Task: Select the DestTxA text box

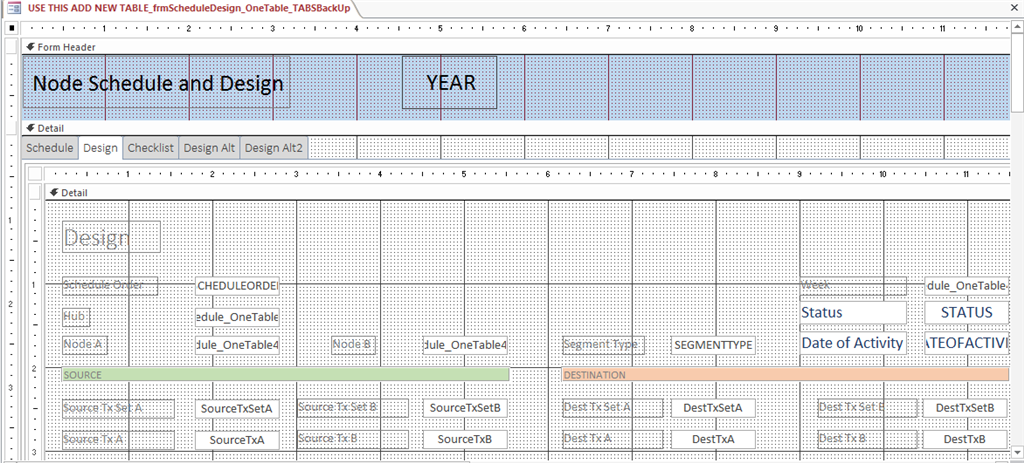Action: 713,439
